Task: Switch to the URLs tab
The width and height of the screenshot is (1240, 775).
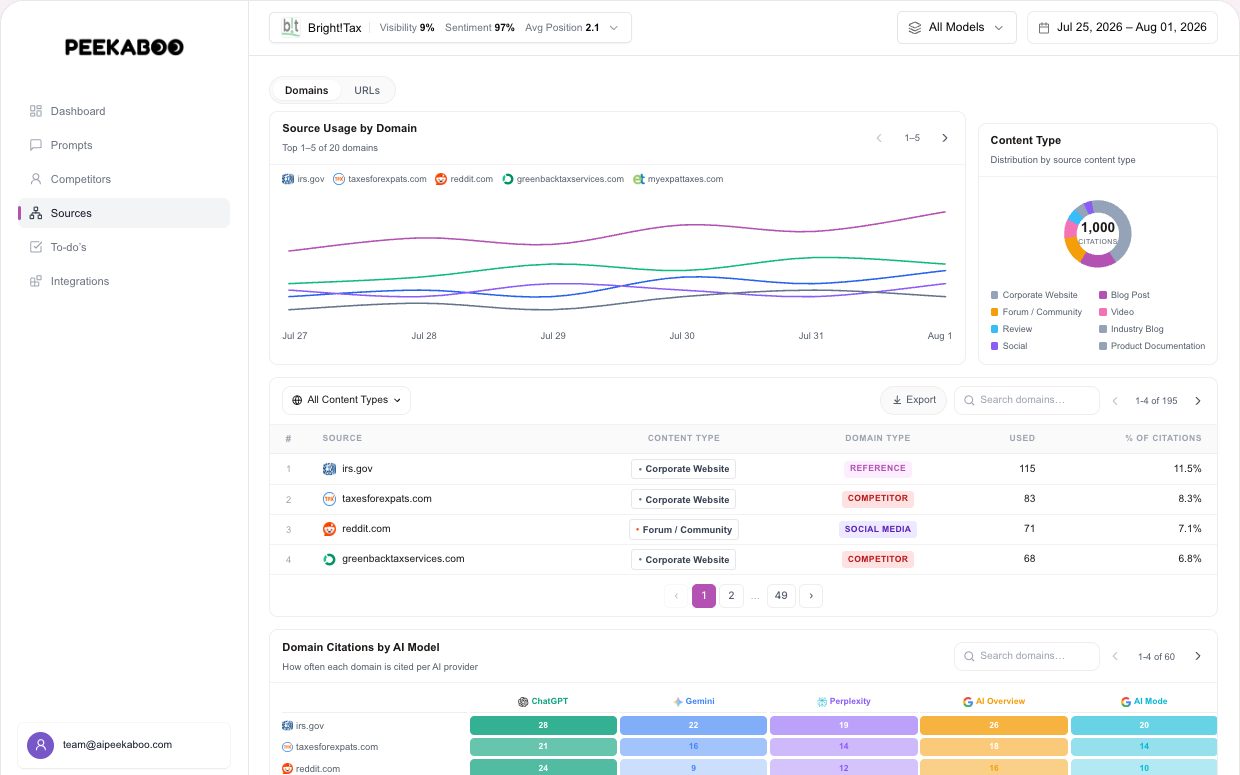Action: click(367, 90)
